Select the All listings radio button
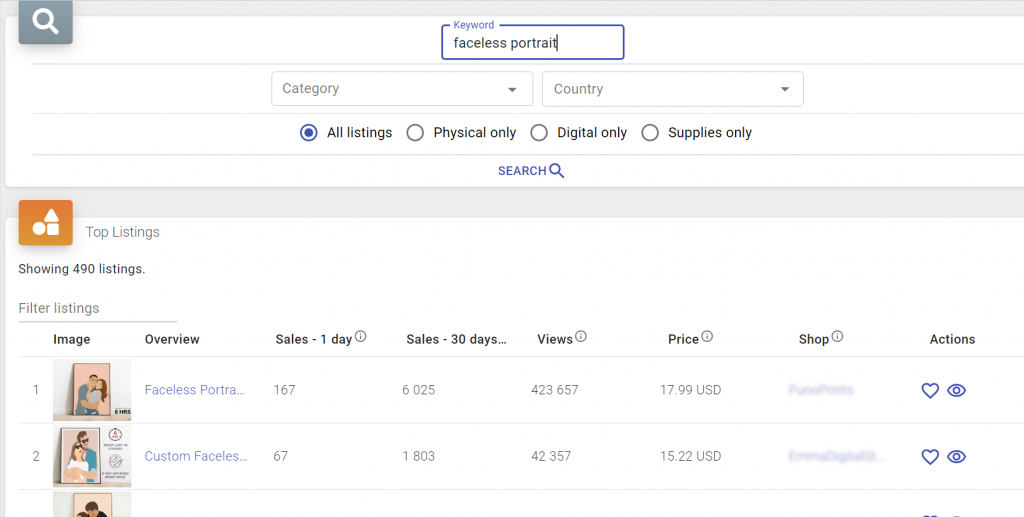Image resolution: width=1024 pixels, height=517 pixels. click(x=308, y=133)
